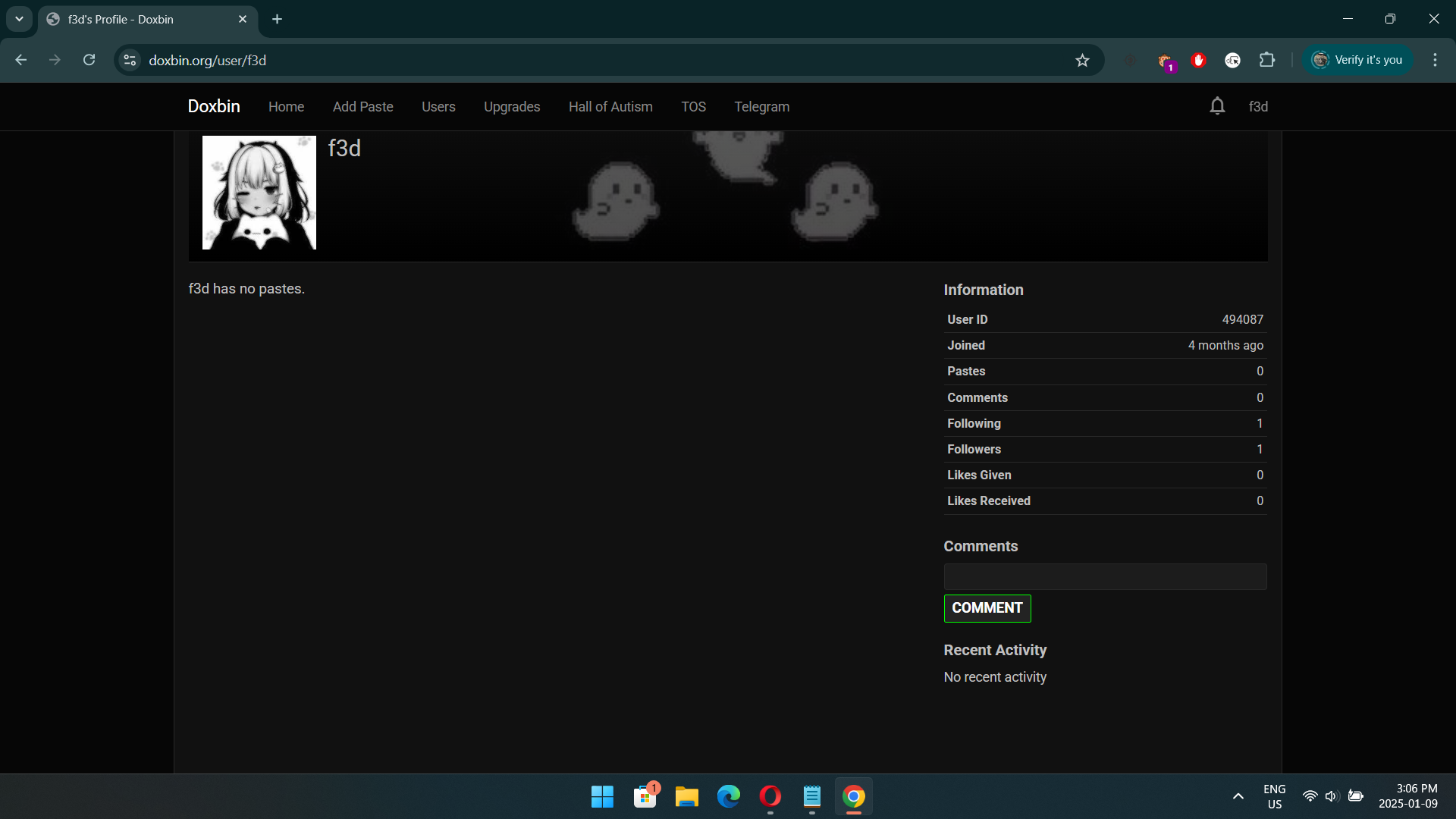Click the comment text input field
The height and width of the screenshot is (819, 1456).
(1105, 576)
